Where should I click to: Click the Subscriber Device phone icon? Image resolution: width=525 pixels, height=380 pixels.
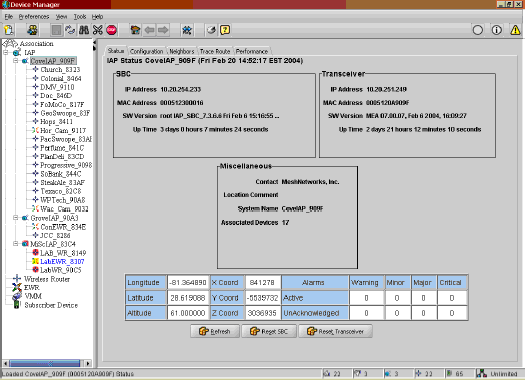(x=16, y=305)
